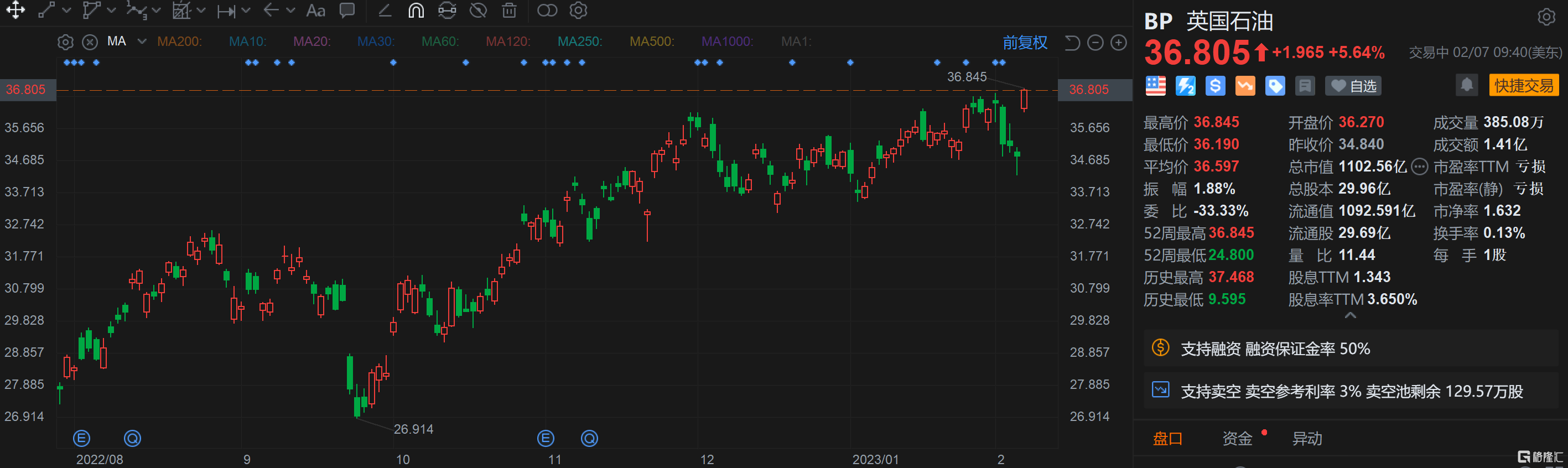This screenshot has width=1568, height=468.
Task: Expand the polygon shape tool dropdown
Action: pos(111,11)
